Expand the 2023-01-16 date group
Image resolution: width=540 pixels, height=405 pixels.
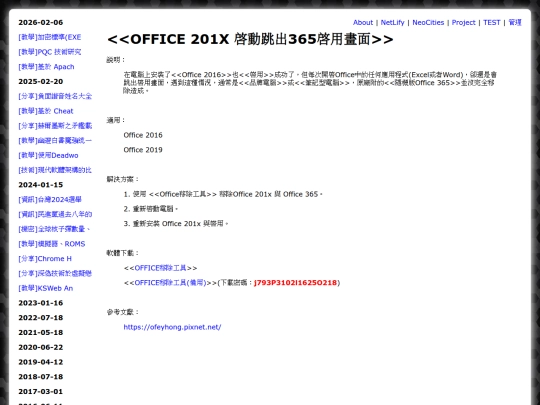coord(41,303)
